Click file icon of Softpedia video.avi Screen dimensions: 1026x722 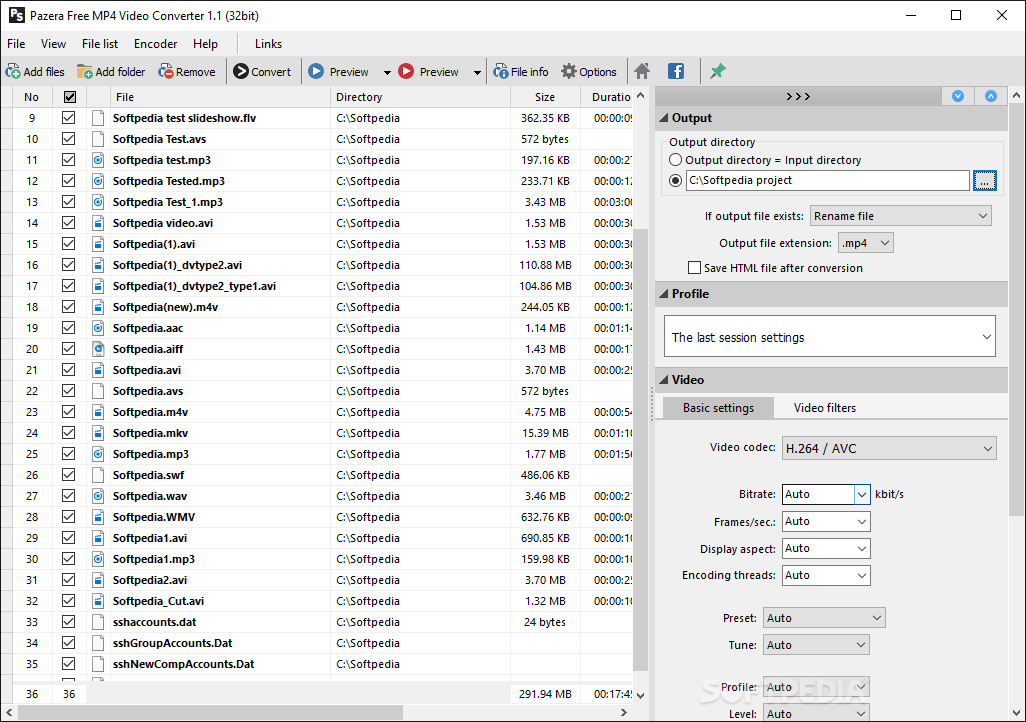click(x=98, y=223)
